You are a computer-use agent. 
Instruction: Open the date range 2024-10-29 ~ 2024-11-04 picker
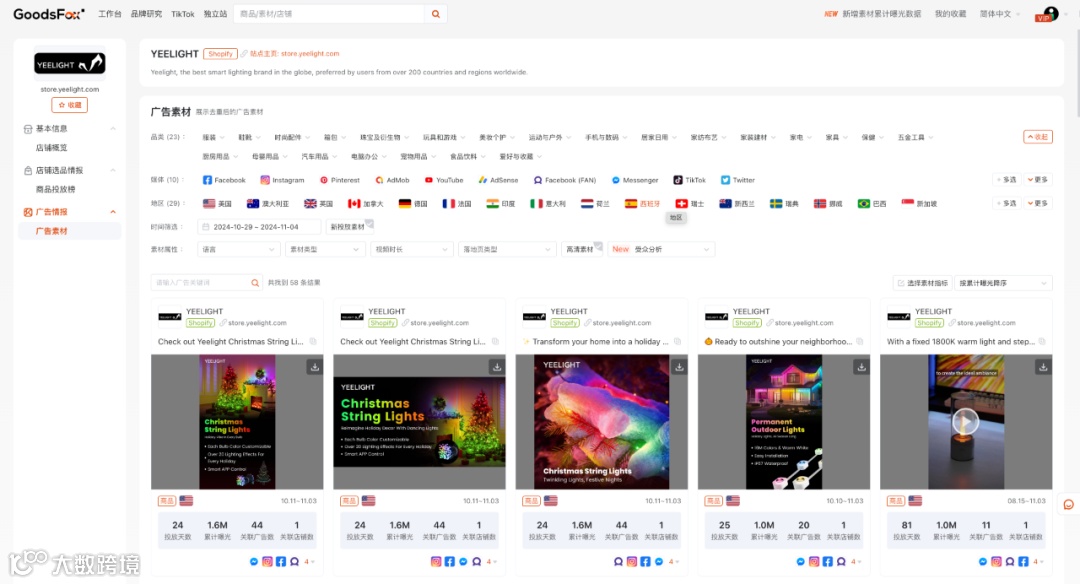click(259, 227)
